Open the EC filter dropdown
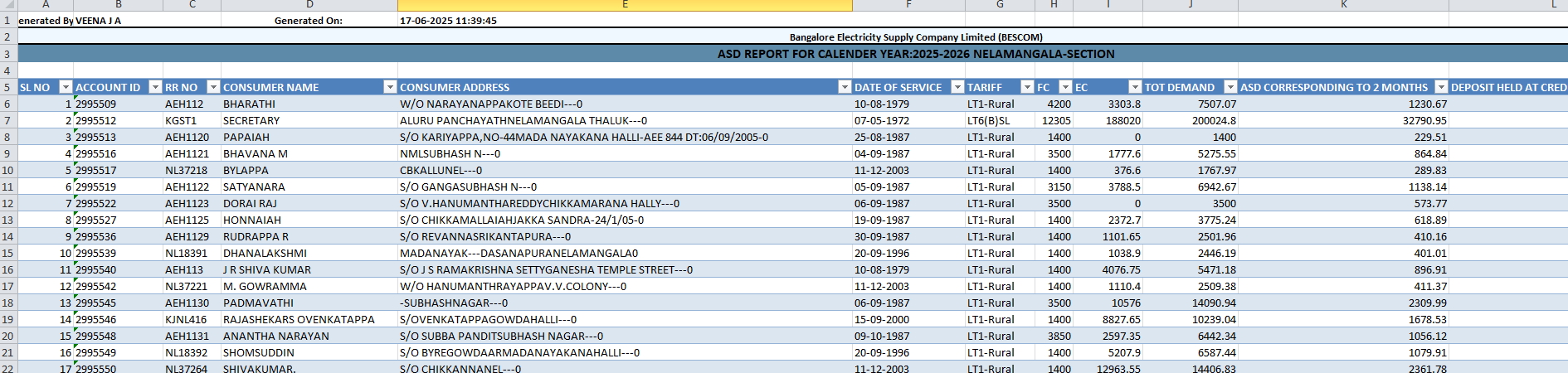Image resolution: width=1568 pixels, height=373 pixels. coord(1135,87)
